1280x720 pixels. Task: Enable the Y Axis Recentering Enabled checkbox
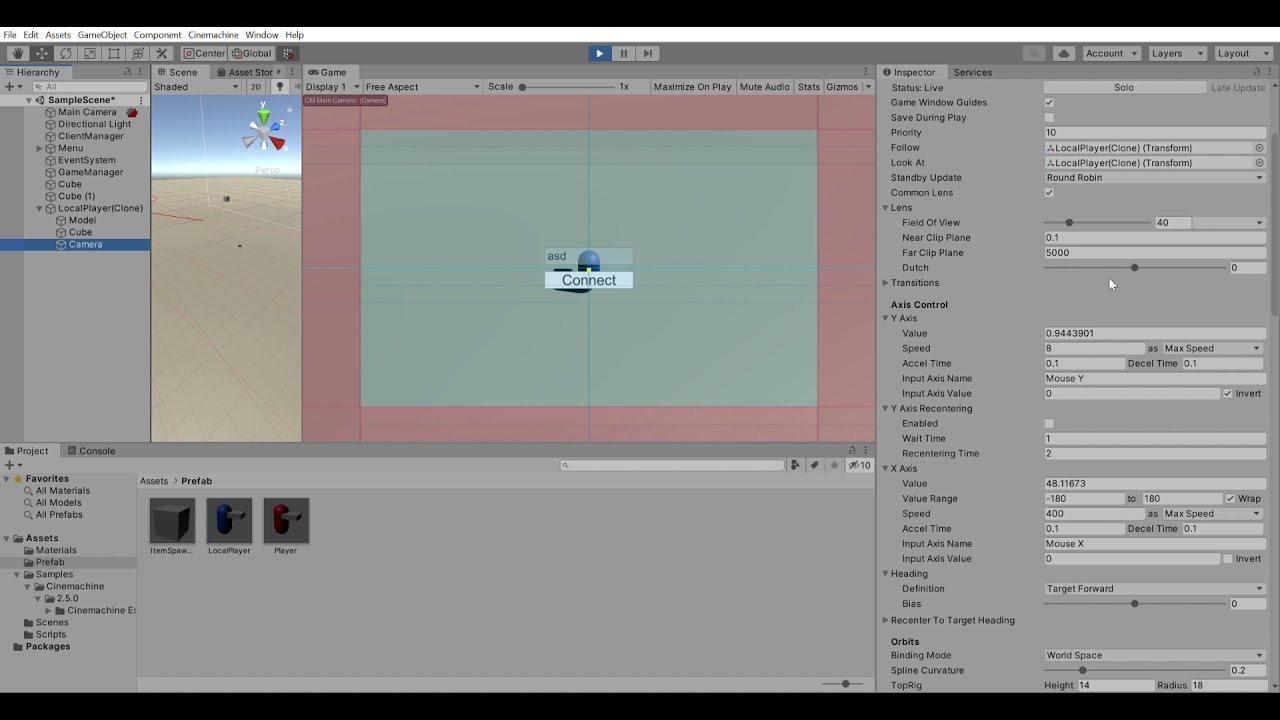coord(1049,423)
